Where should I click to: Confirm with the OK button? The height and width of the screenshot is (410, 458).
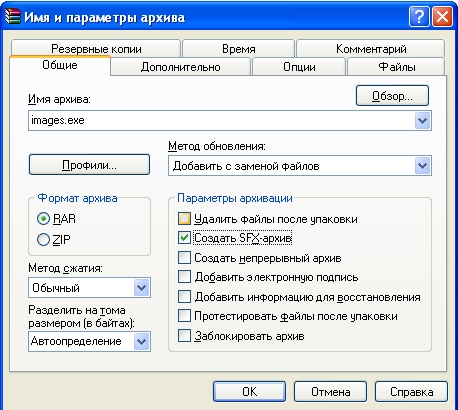click(249, 392)
